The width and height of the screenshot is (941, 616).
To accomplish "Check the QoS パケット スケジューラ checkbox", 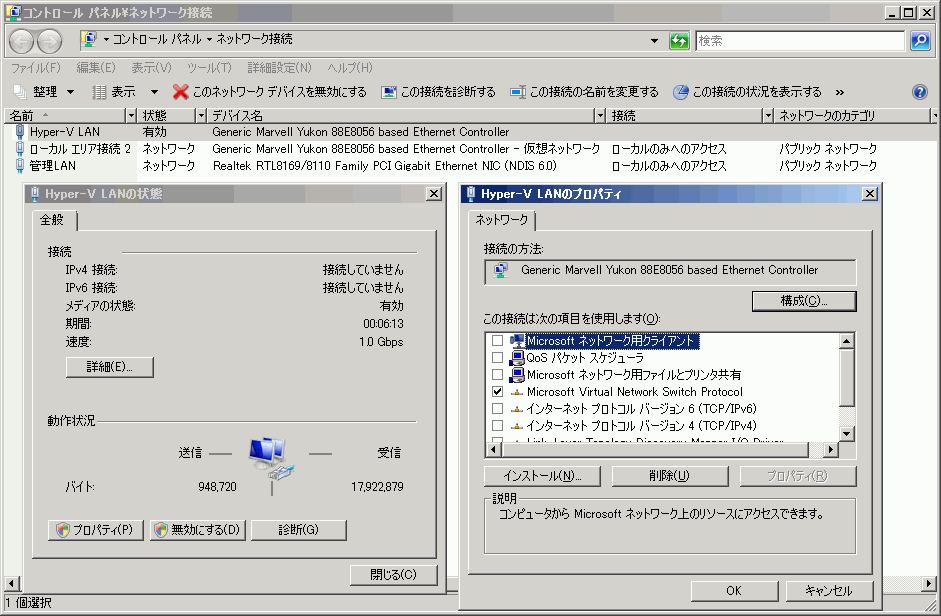I will pyautogui.click(x=498, y=358).
